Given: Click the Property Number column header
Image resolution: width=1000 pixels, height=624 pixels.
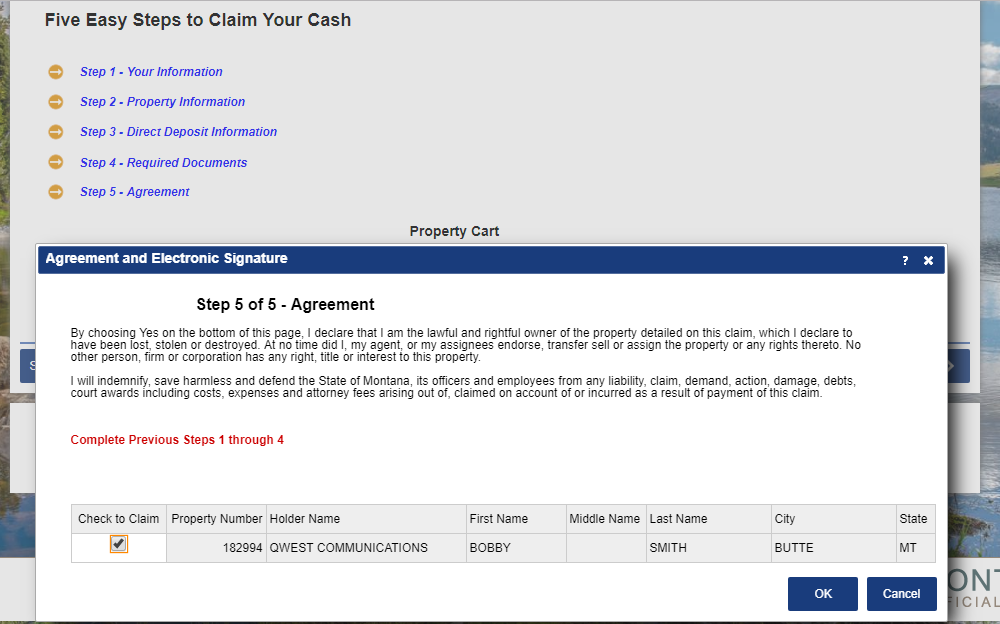Looking at the screenshot, I should [x=216, y=518].
